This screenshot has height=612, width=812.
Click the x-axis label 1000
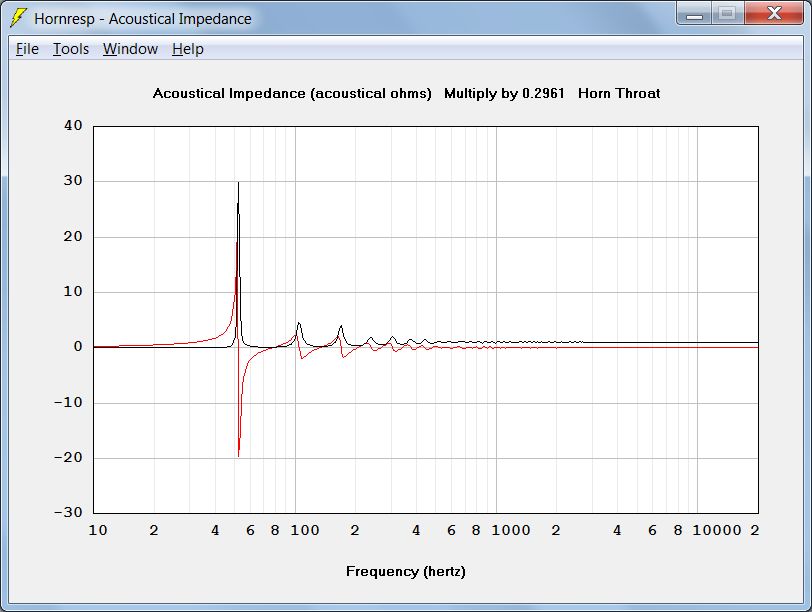click(x=511, y=530)
